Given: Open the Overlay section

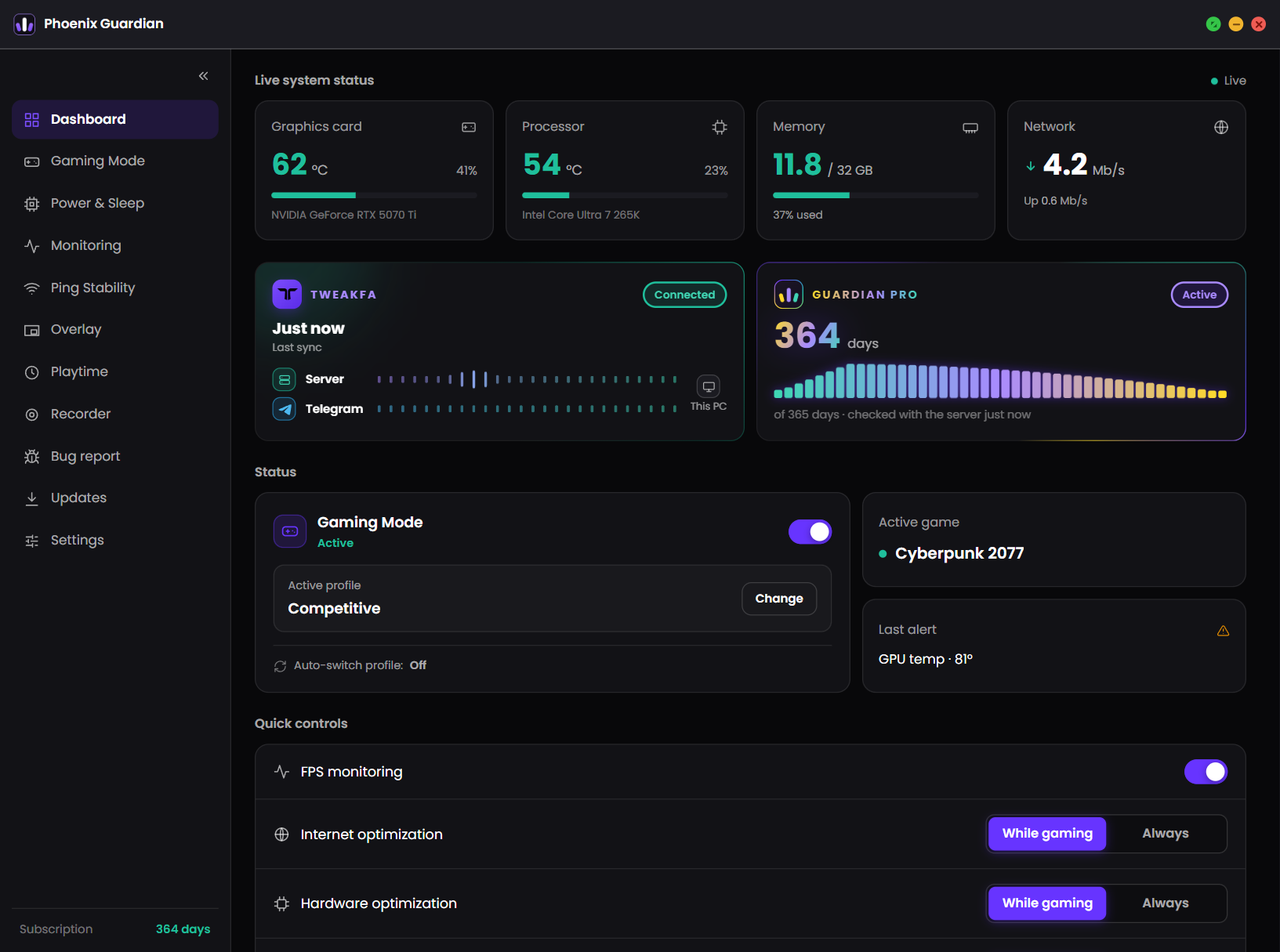Looking at the screenshot, I should [115, 329].
